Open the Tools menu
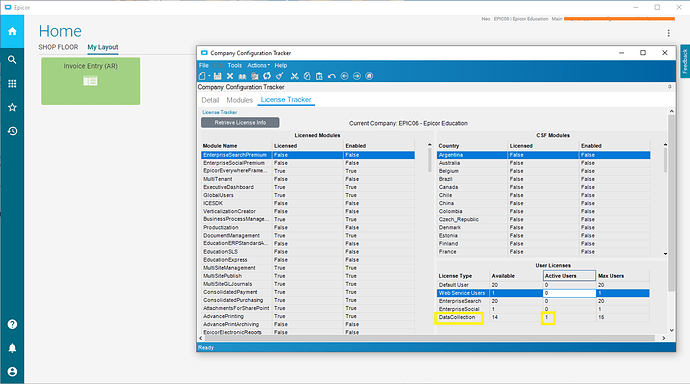The height and width of the screenshot is (384, 690). [x=235, y=65]
